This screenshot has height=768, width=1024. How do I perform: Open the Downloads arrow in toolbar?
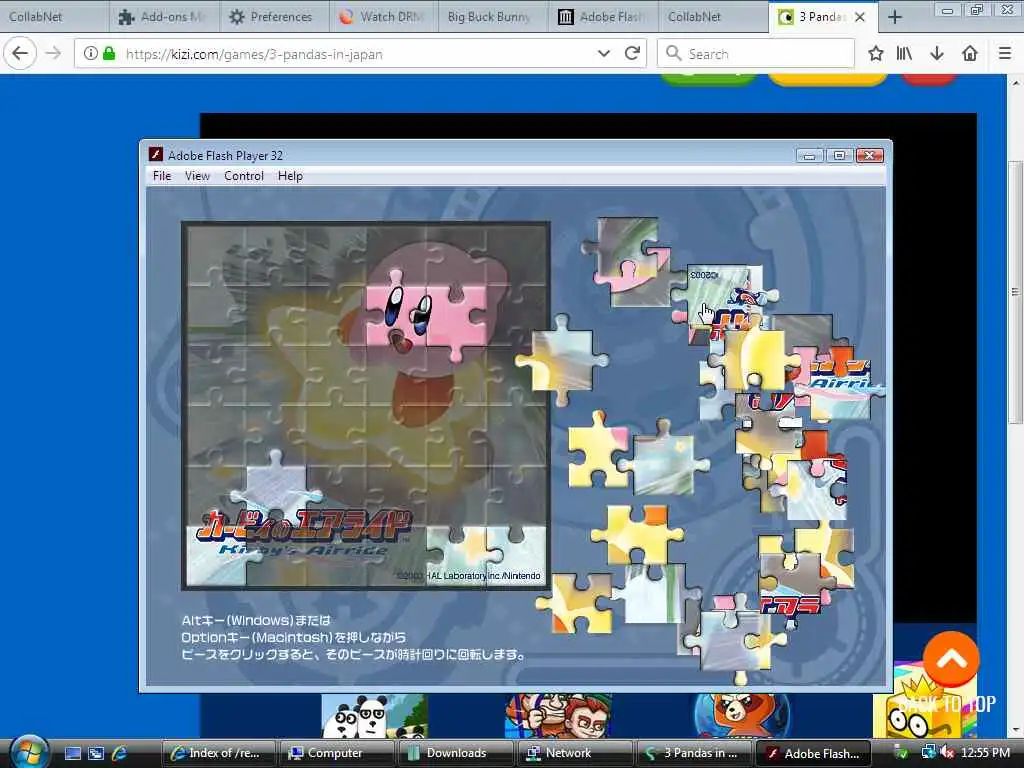point(937,54)
